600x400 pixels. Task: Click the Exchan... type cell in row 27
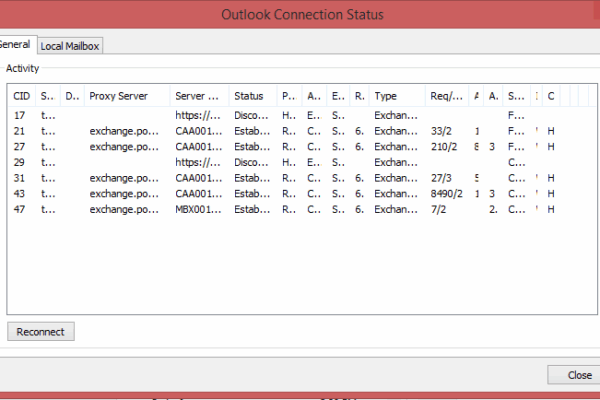[x=396, y=147]
